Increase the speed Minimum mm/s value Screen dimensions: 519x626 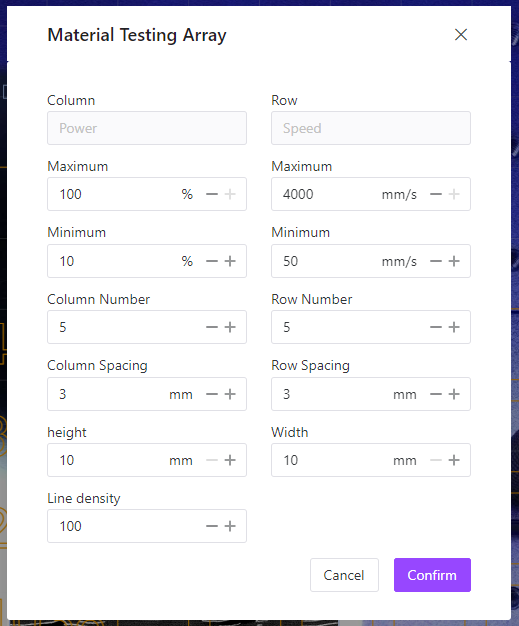point(454,261)
